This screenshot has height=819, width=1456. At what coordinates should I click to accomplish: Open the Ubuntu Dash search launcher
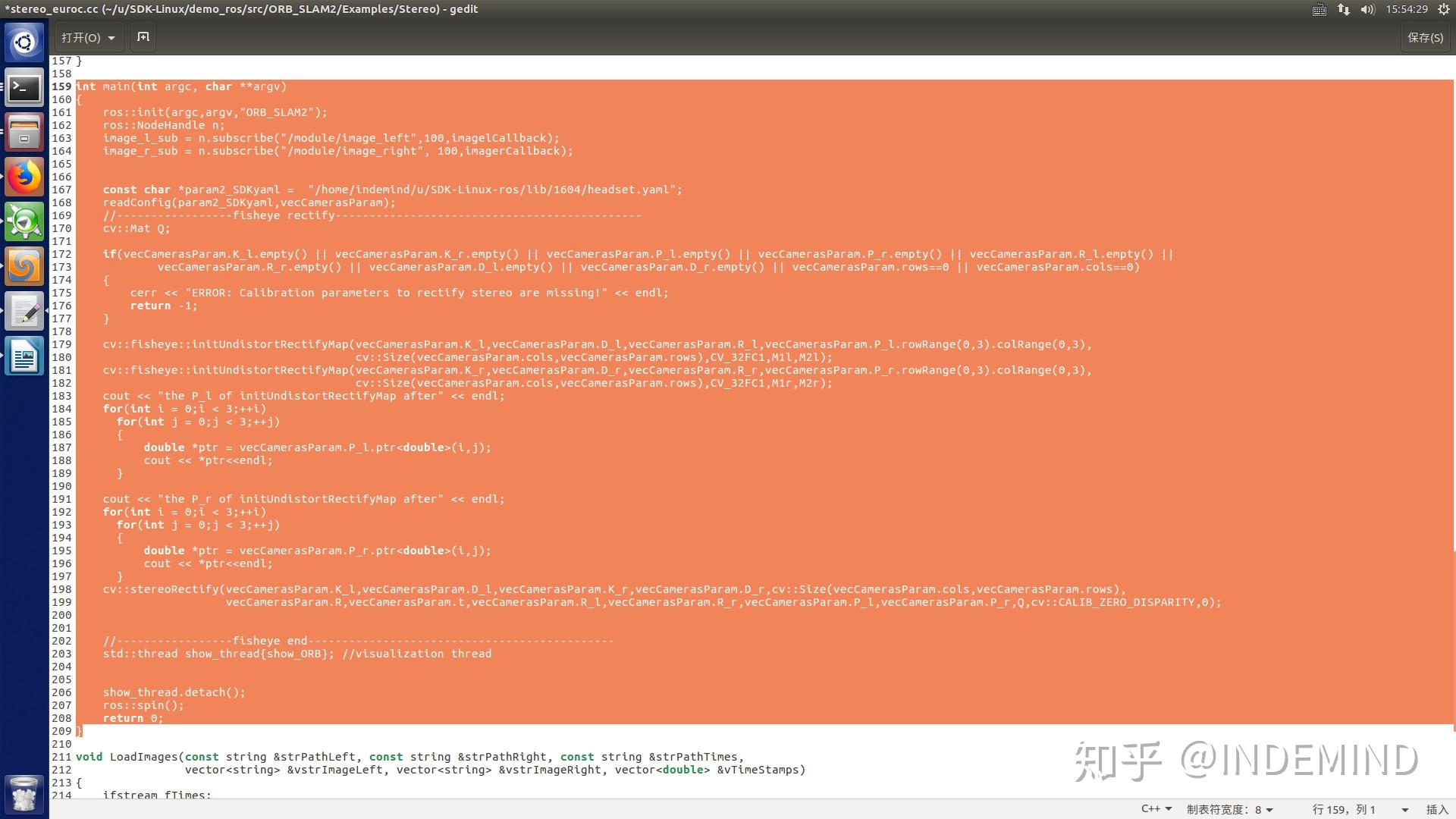(x=24, y=42)
